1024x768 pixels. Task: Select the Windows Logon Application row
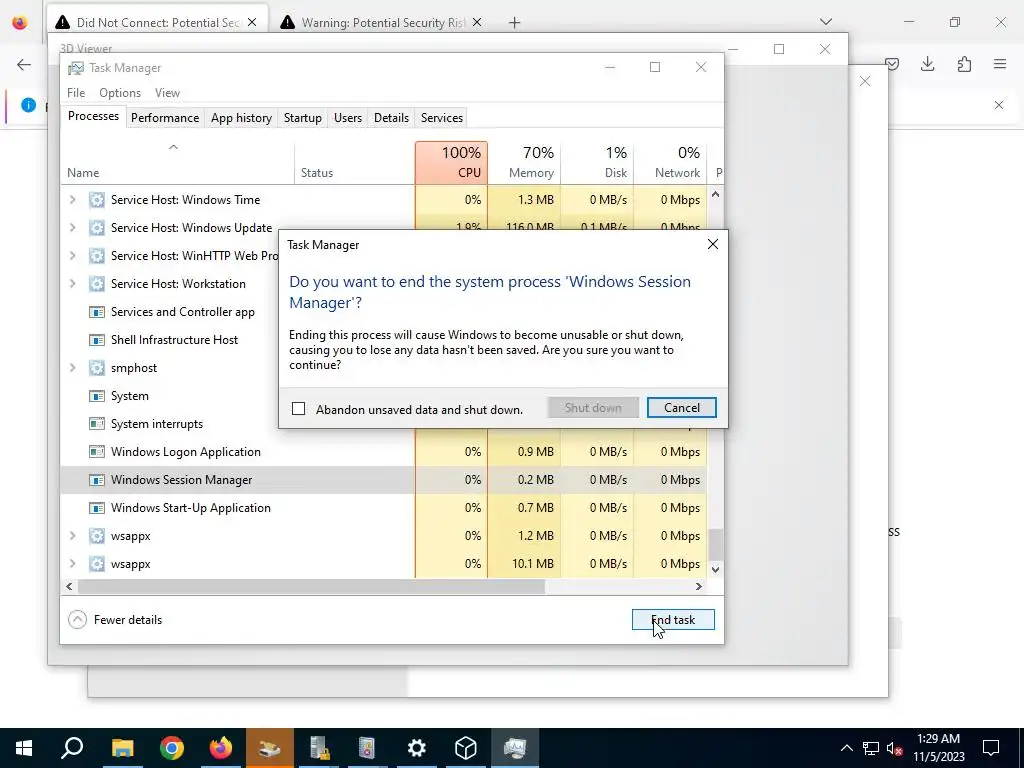pos(383,452)
